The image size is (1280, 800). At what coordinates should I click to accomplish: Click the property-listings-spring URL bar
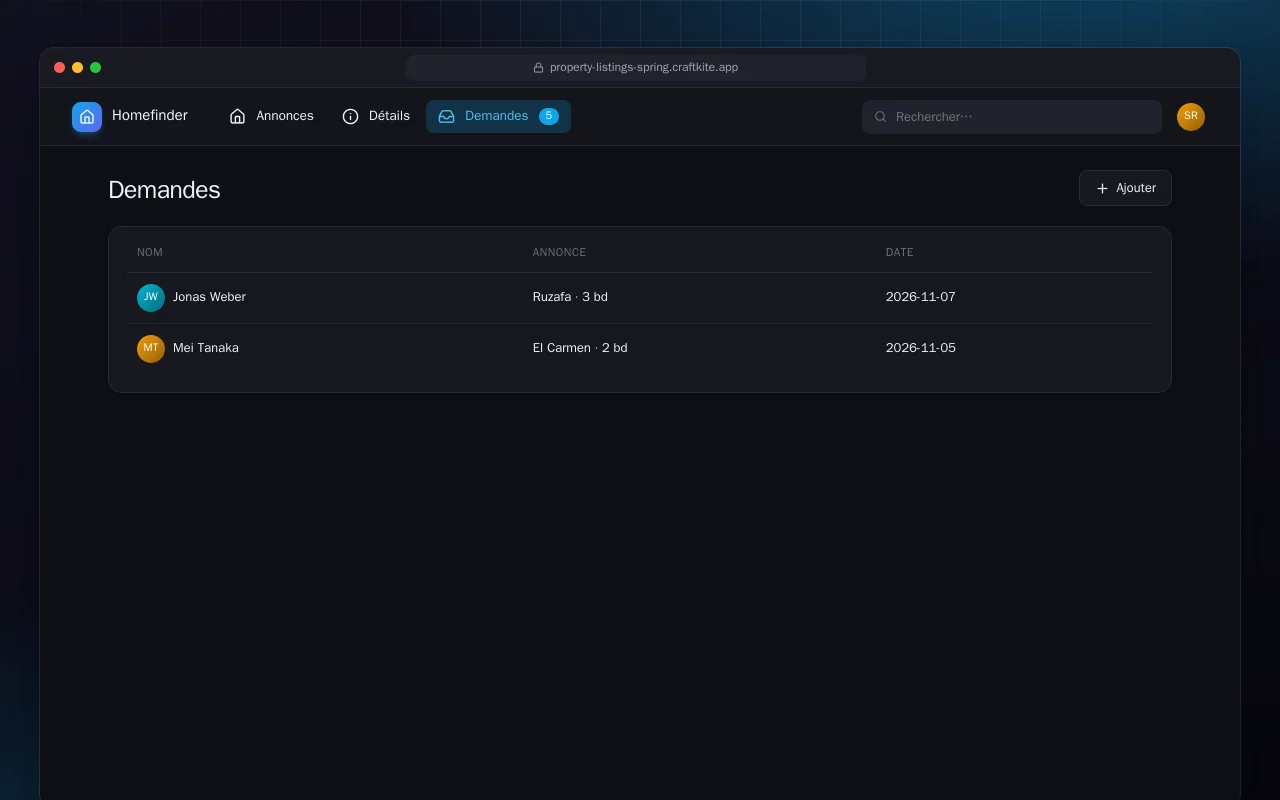pyautogui.click(x=636, y=68)
